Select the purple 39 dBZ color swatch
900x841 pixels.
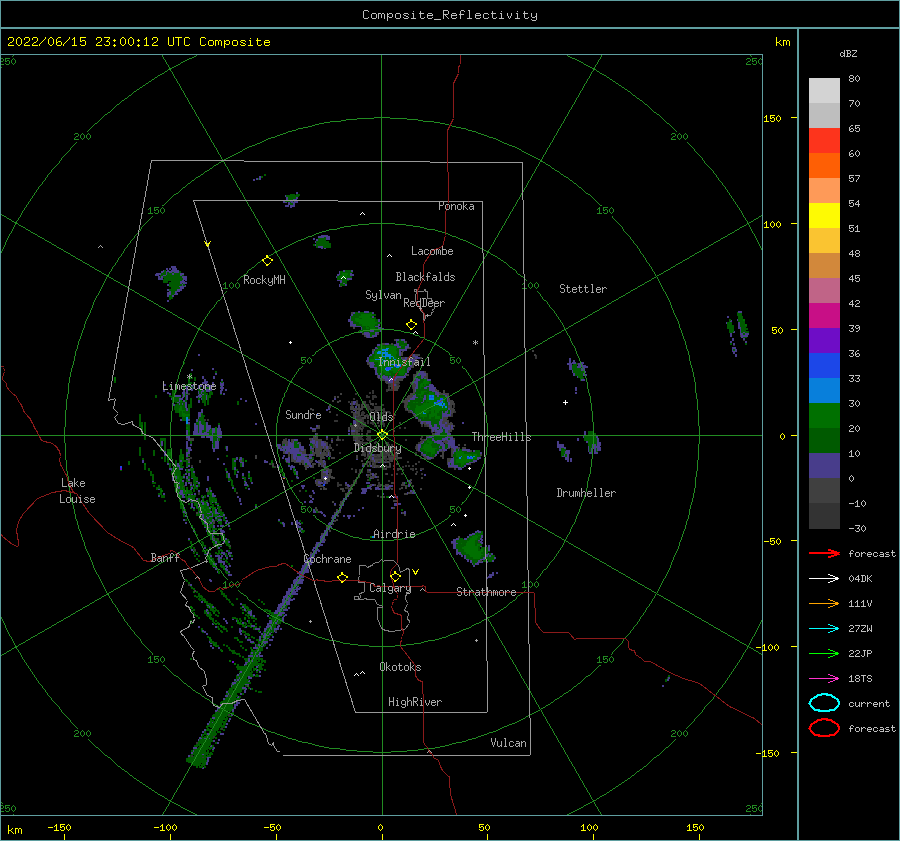(824, 340)
